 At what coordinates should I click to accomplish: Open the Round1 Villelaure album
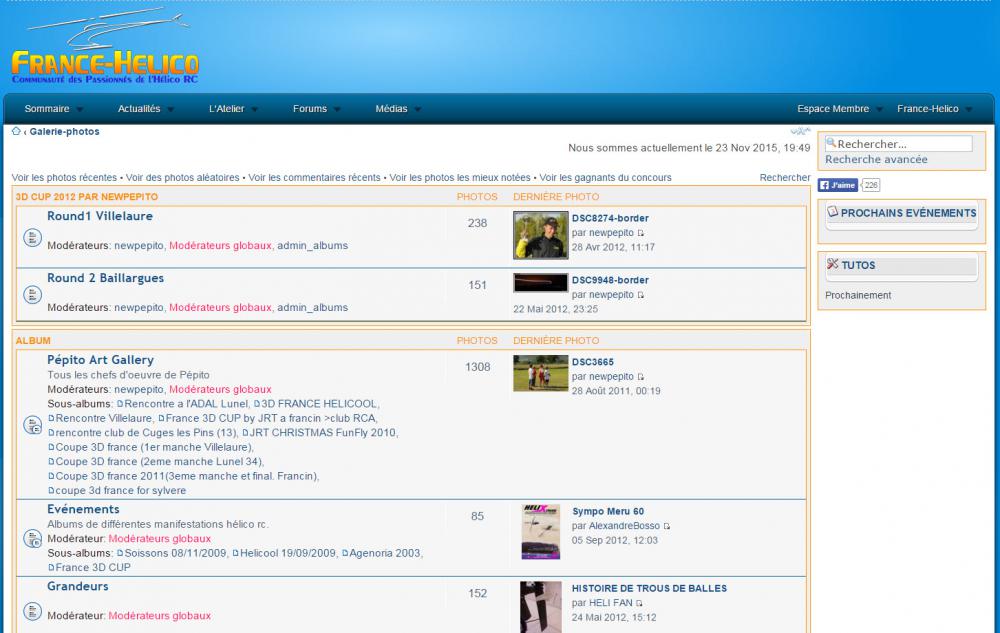click(100, 216)
